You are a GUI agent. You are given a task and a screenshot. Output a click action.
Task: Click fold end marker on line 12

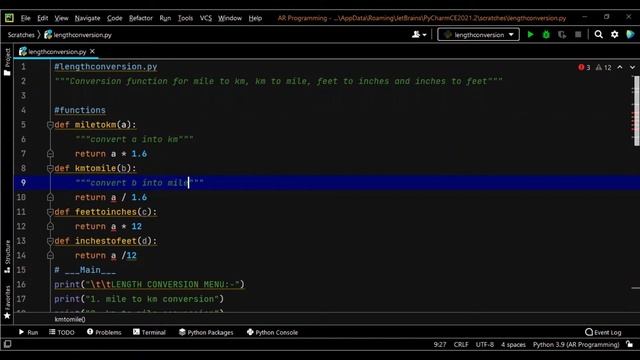[50, 226]
